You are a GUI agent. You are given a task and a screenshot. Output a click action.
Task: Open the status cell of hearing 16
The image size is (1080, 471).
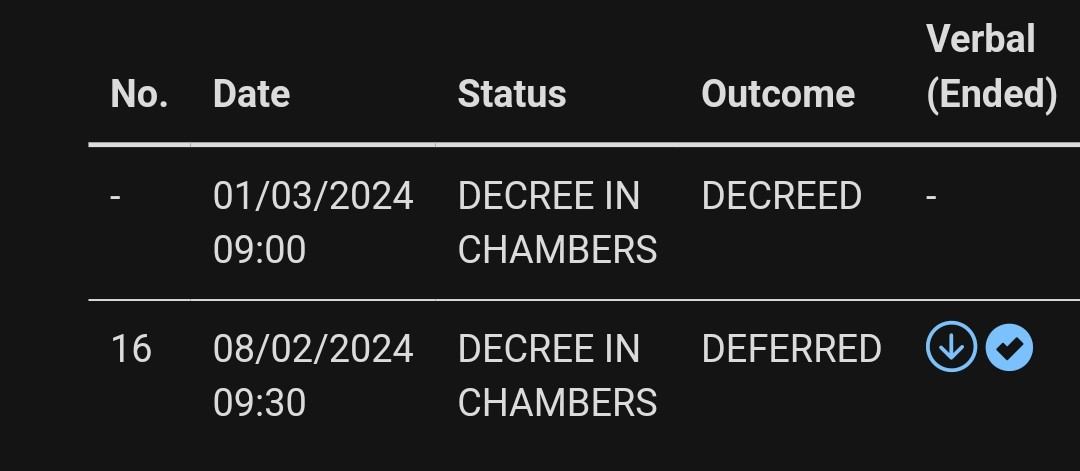[x=557, y=375]
